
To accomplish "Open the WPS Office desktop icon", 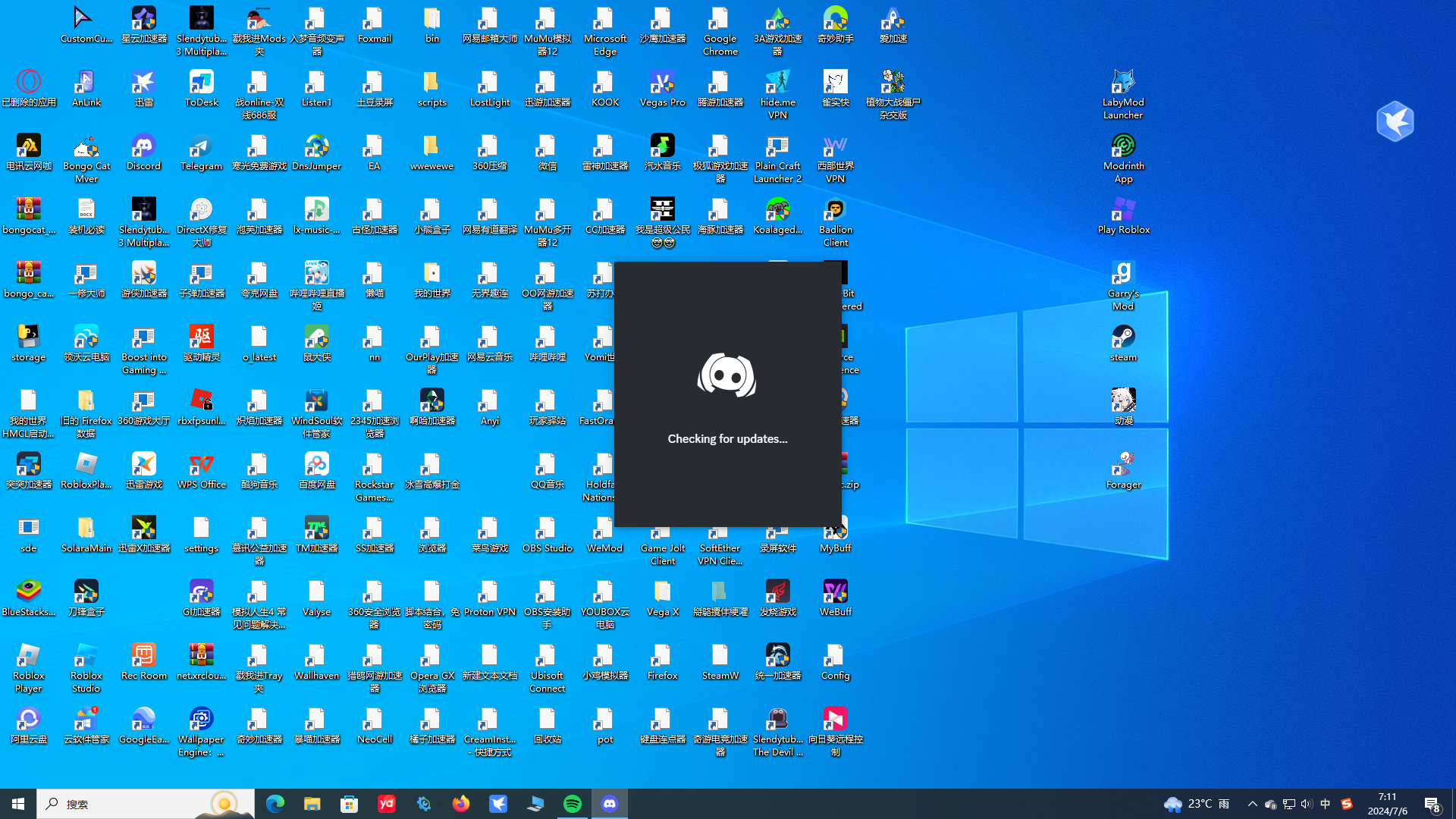I will pyautogui.click(x=201, y=470).
